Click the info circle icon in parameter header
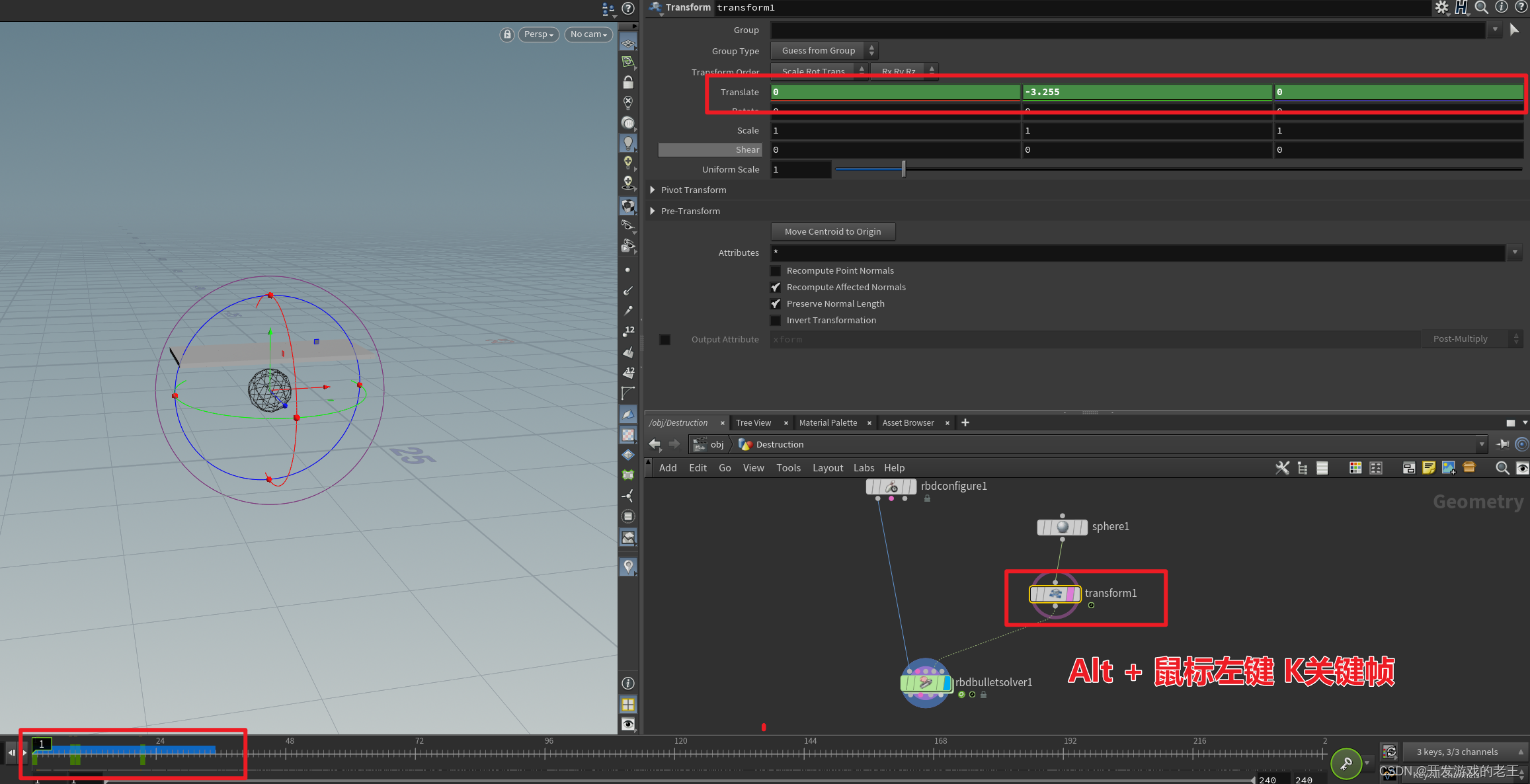The height and width of the screenshot is (784, 1530). pos(1502,7)
